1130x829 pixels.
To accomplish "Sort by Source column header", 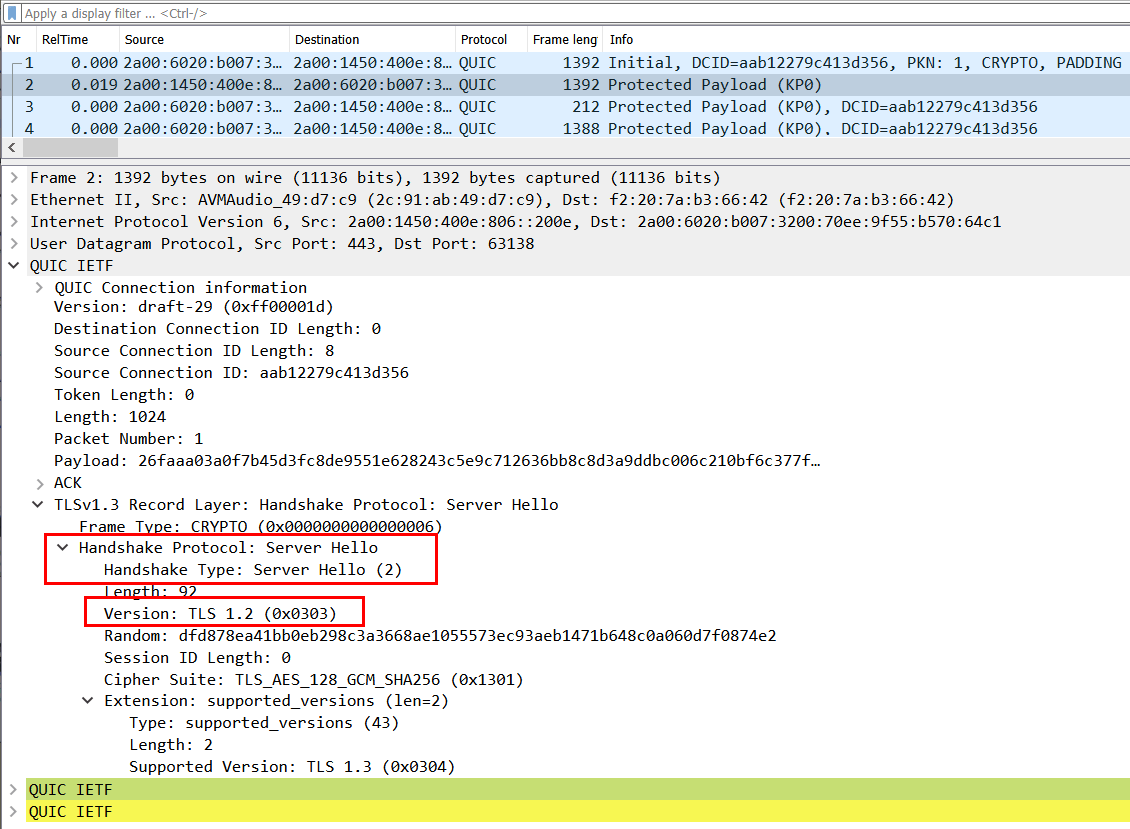I will 204,40.
